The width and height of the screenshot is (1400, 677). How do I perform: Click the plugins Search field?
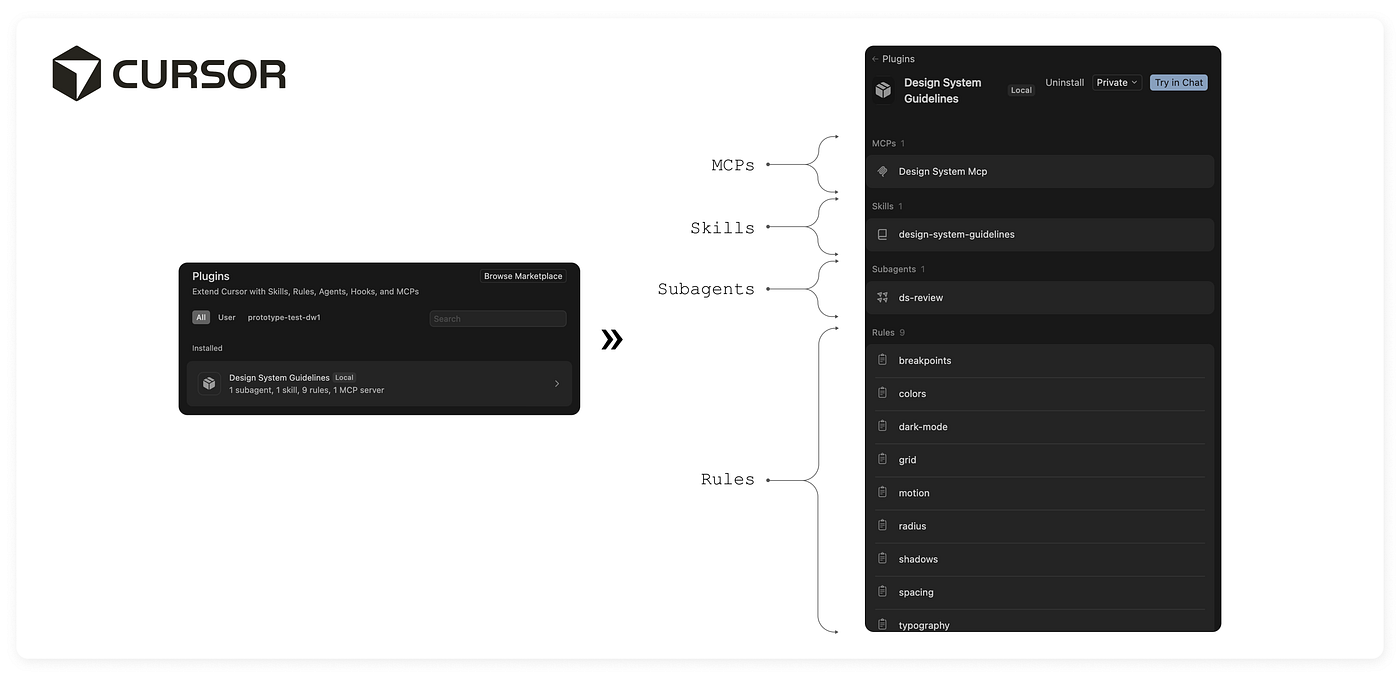pos(498,319)
